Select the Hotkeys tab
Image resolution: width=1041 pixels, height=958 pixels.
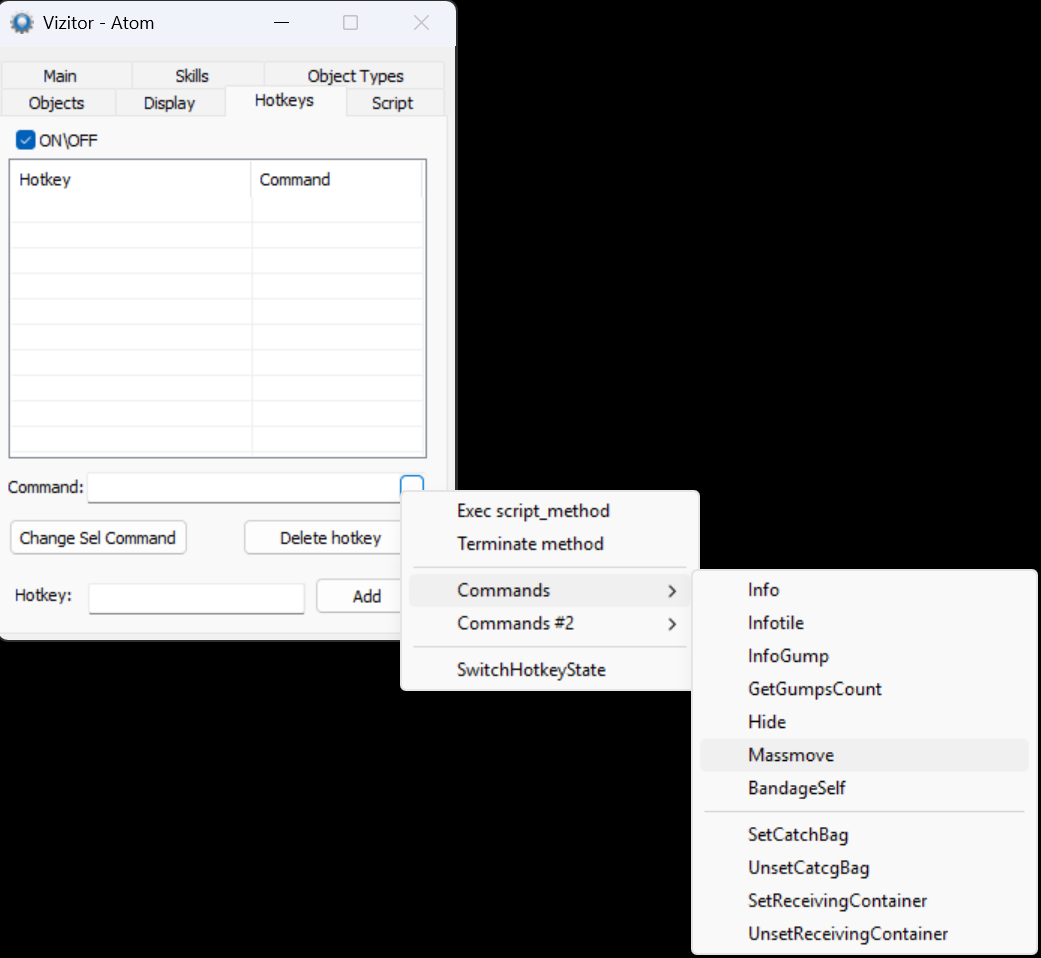tap(284, 100)
